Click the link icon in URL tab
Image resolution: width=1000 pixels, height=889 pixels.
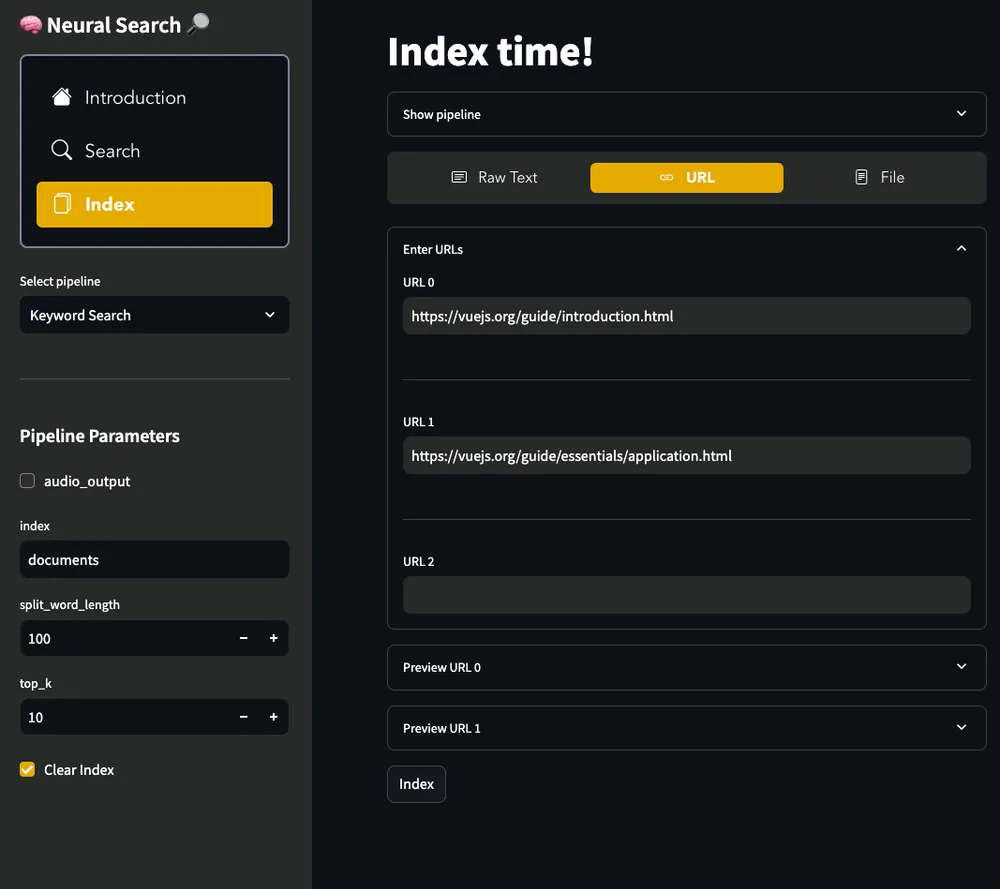[666, 177]
